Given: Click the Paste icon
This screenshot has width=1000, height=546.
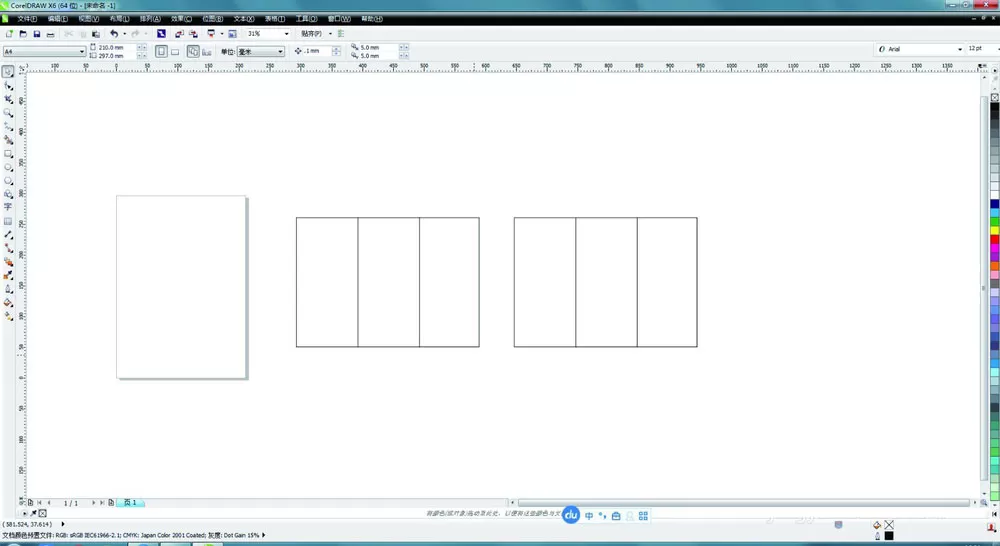Looking at the screenshot, I should click(x=96, y=34).
